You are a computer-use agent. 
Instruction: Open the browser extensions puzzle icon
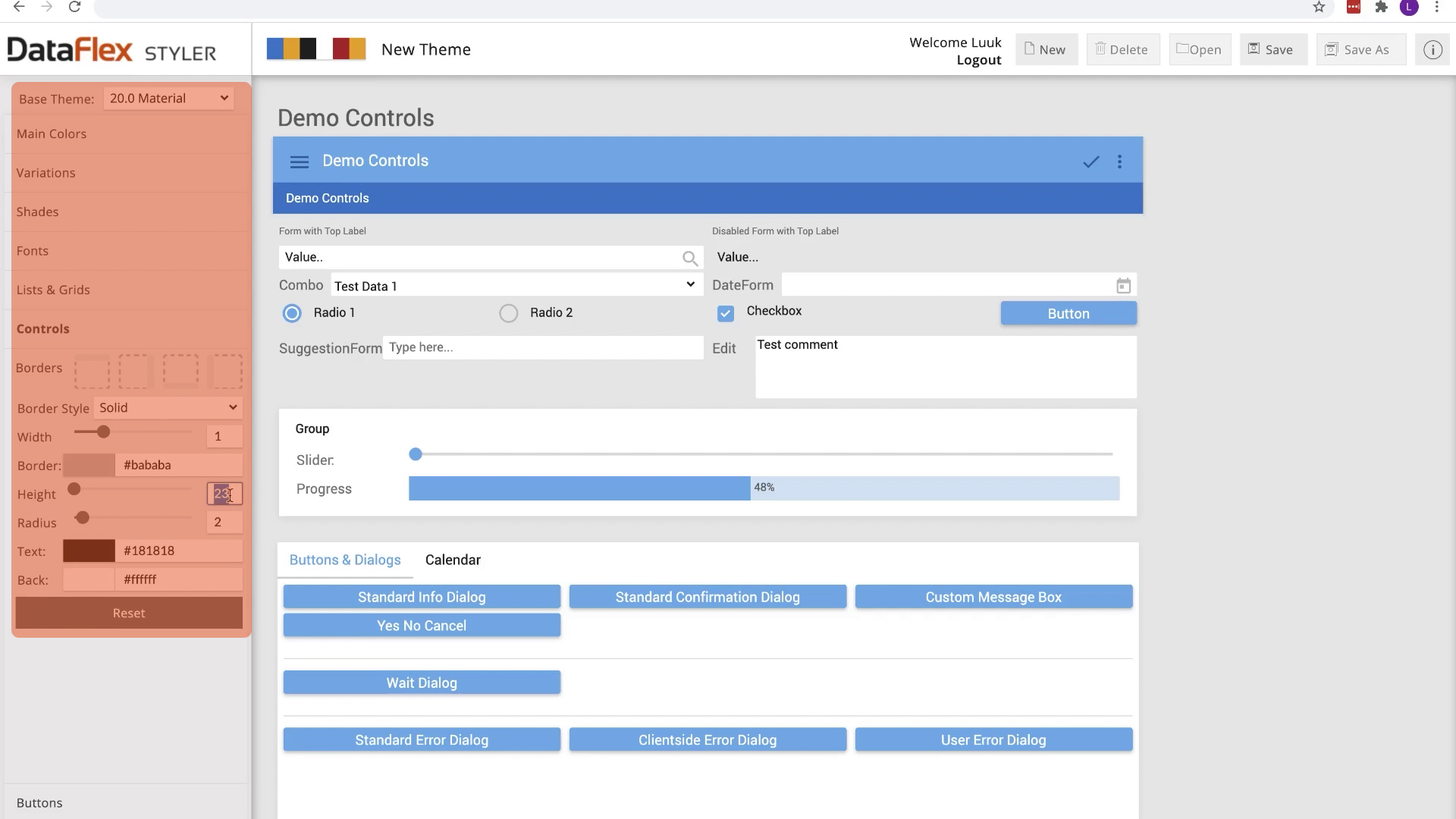point(1381,8)
